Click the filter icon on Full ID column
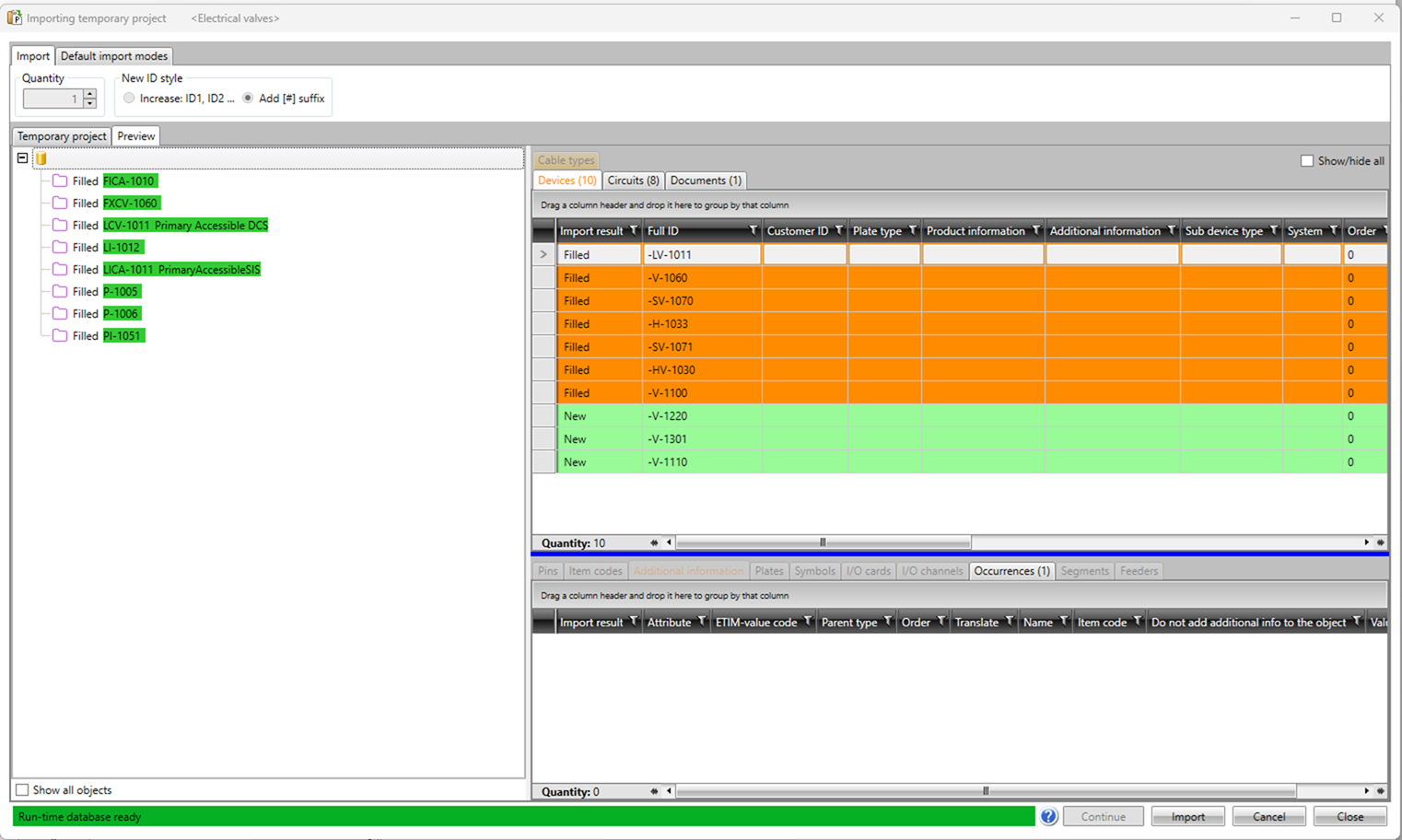The image size is (1402, 840). tap(753, 230)
